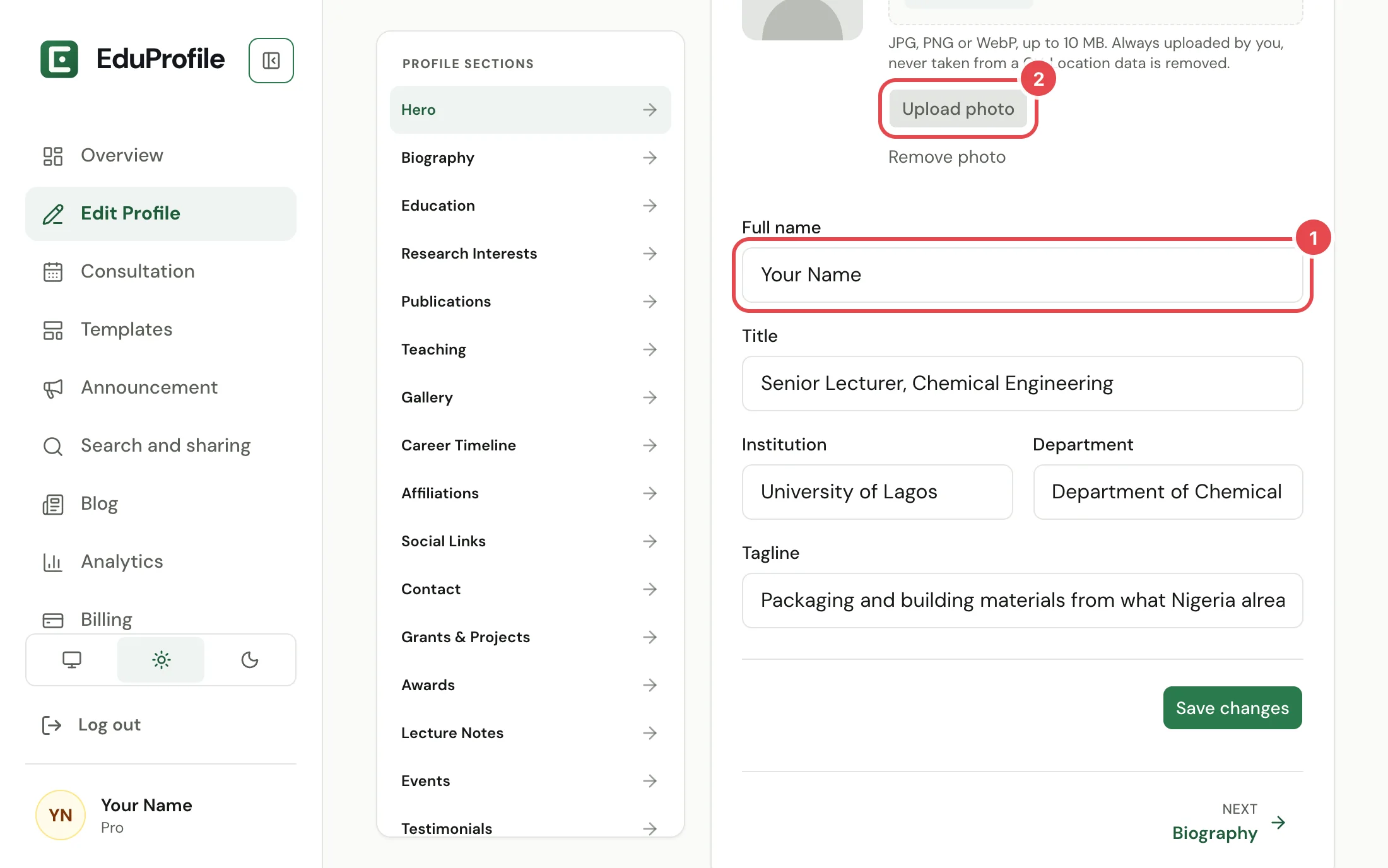Click the arrow next to NEXT Biography
The height and width of the screenshot is (868, 1388).
1278,822
